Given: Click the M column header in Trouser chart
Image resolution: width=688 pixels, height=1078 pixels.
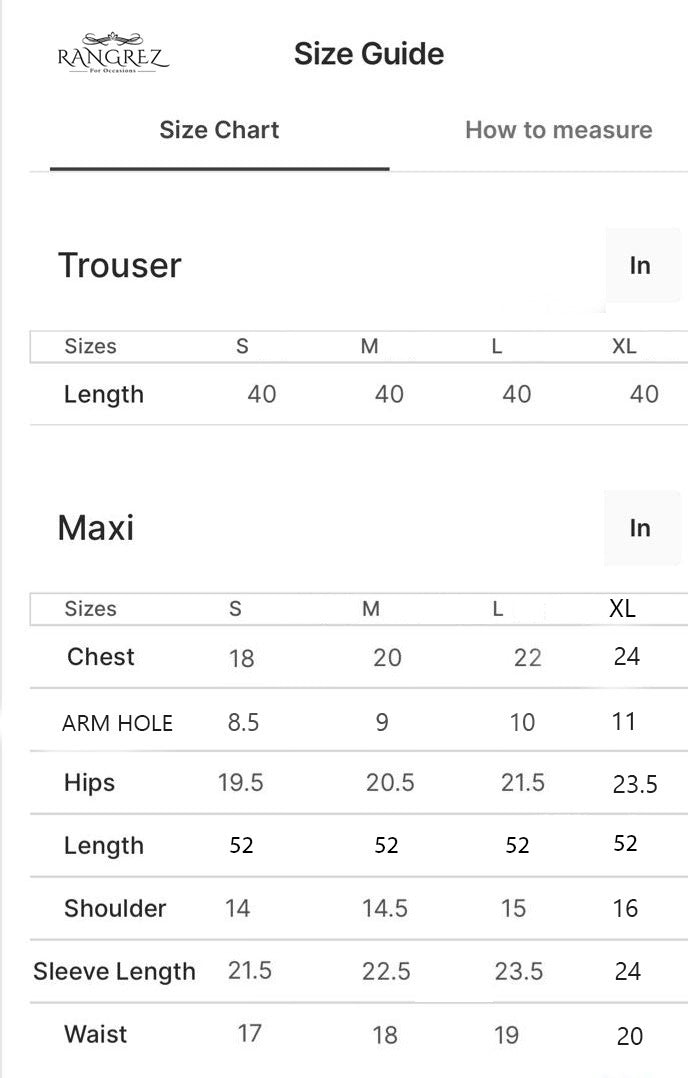Looking at the screenshot, I should [369, 346].
